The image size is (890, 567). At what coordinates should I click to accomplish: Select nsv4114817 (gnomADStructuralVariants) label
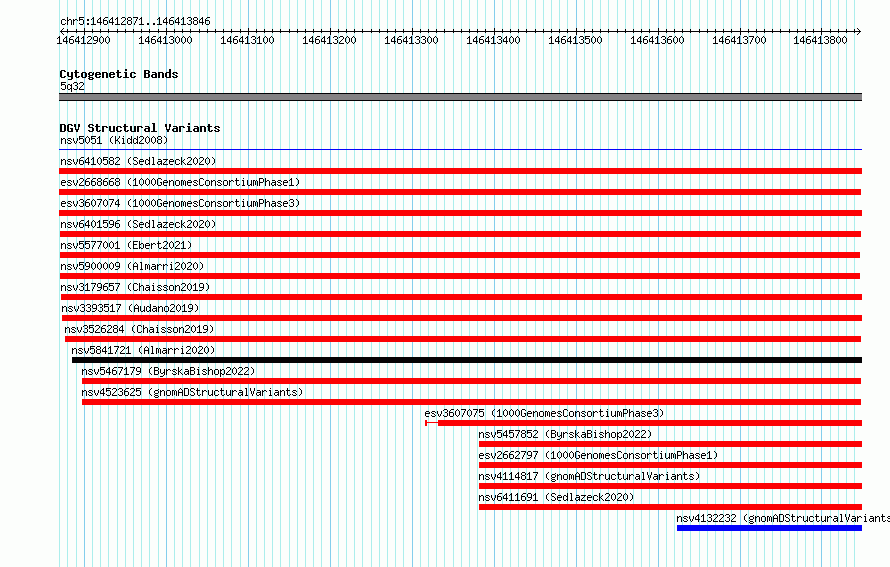(x=589, y=476)
